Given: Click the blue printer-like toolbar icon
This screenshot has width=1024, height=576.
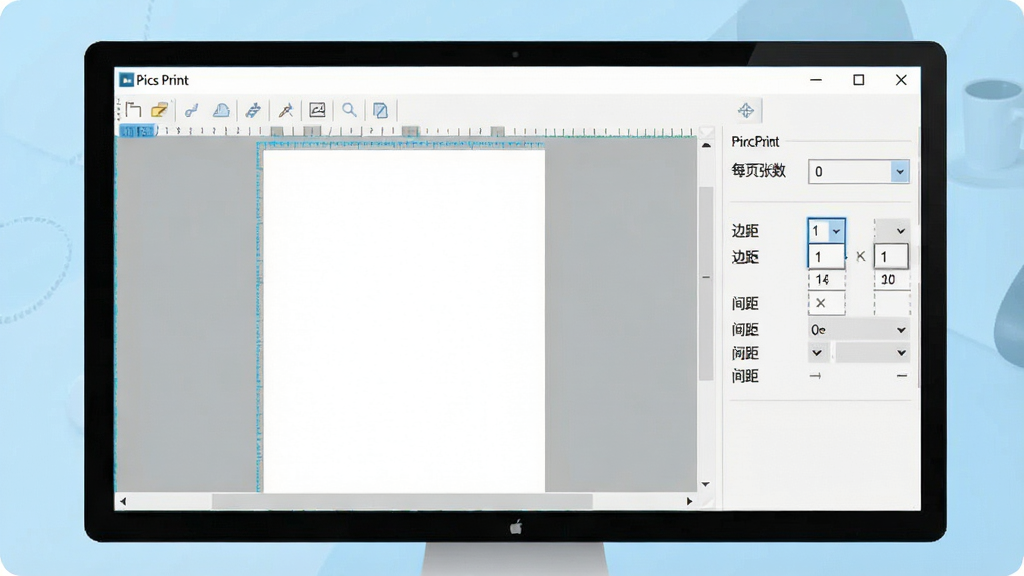Looking at the screenshot, I should pyautogui.click(x=253, y=110).
